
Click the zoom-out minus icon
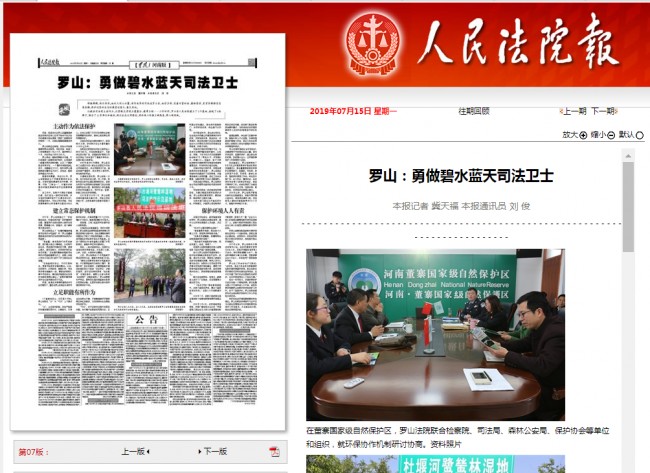[611, 135]
